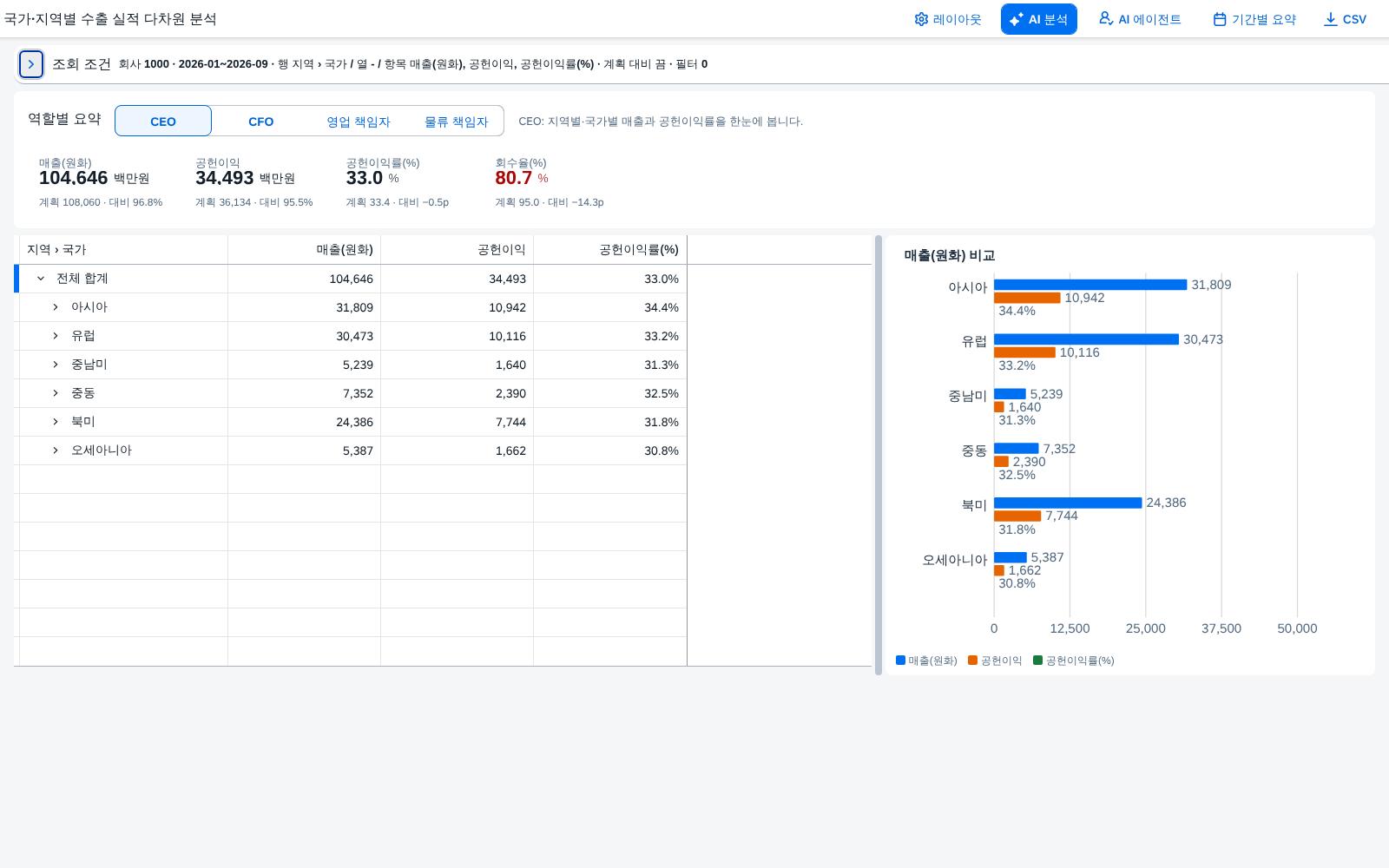Select the 영업 책임자 role tab
The width and height of the screenshot is (1389, 868).
pyautogui.click(x=359, y=122)
